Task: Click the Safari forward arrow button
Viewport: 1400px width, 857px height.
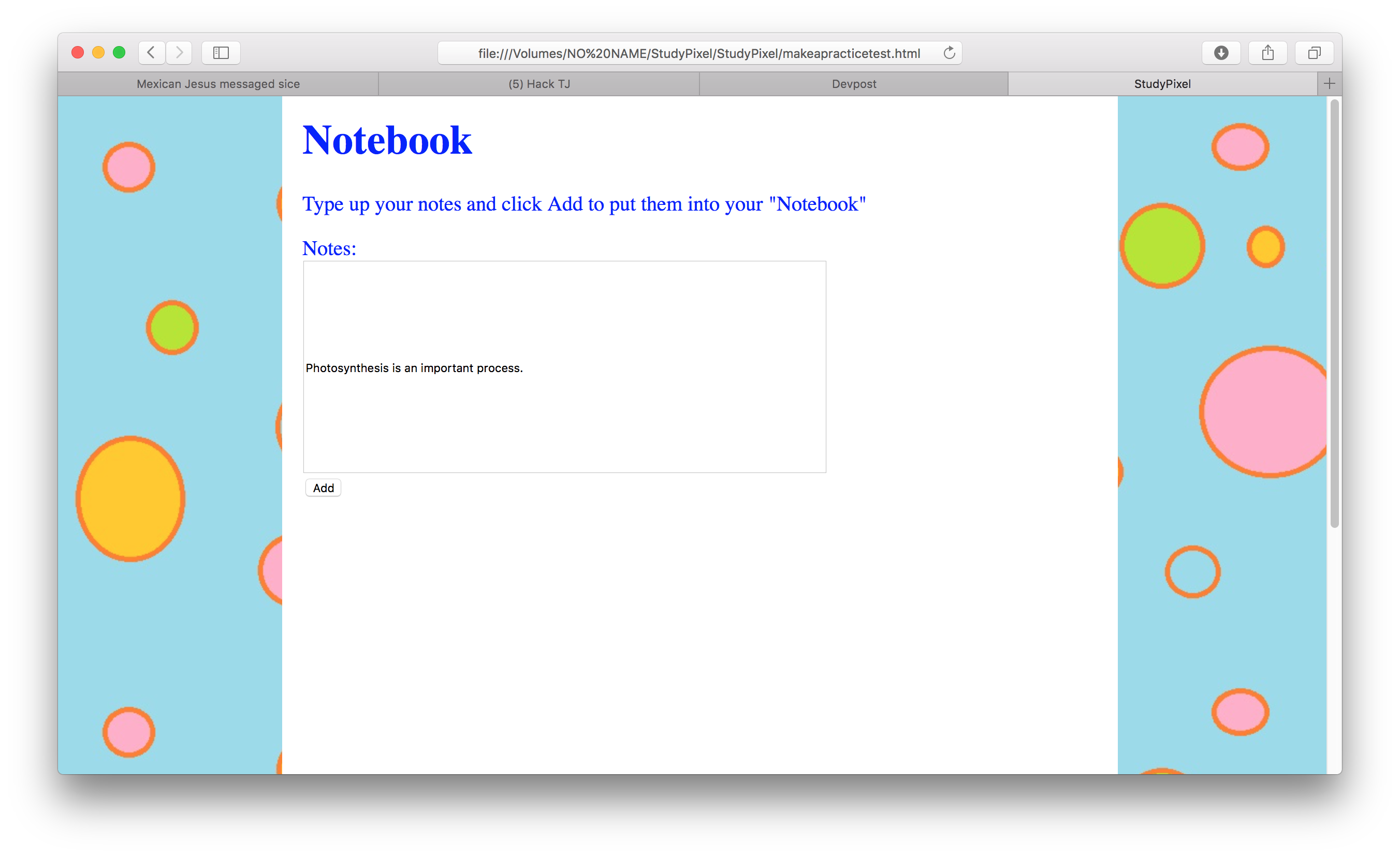Action: pos(179,53)
